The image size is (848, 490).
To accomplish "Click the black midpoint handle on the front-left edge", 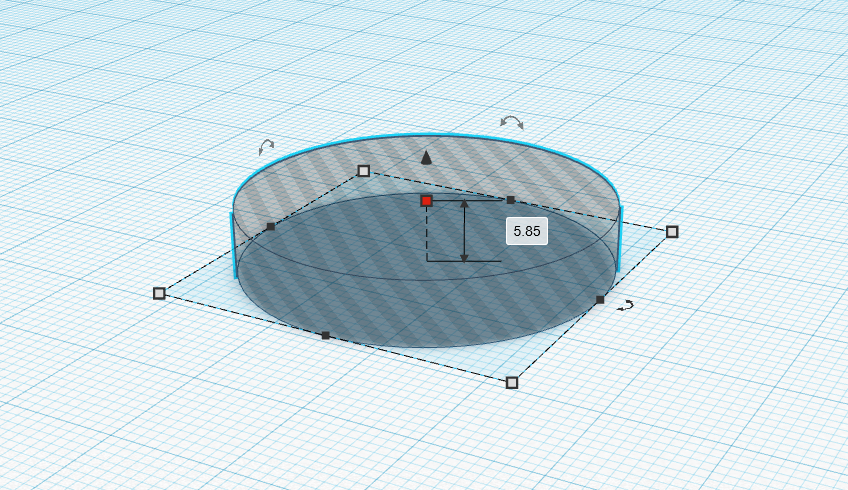I will [326, 336].
